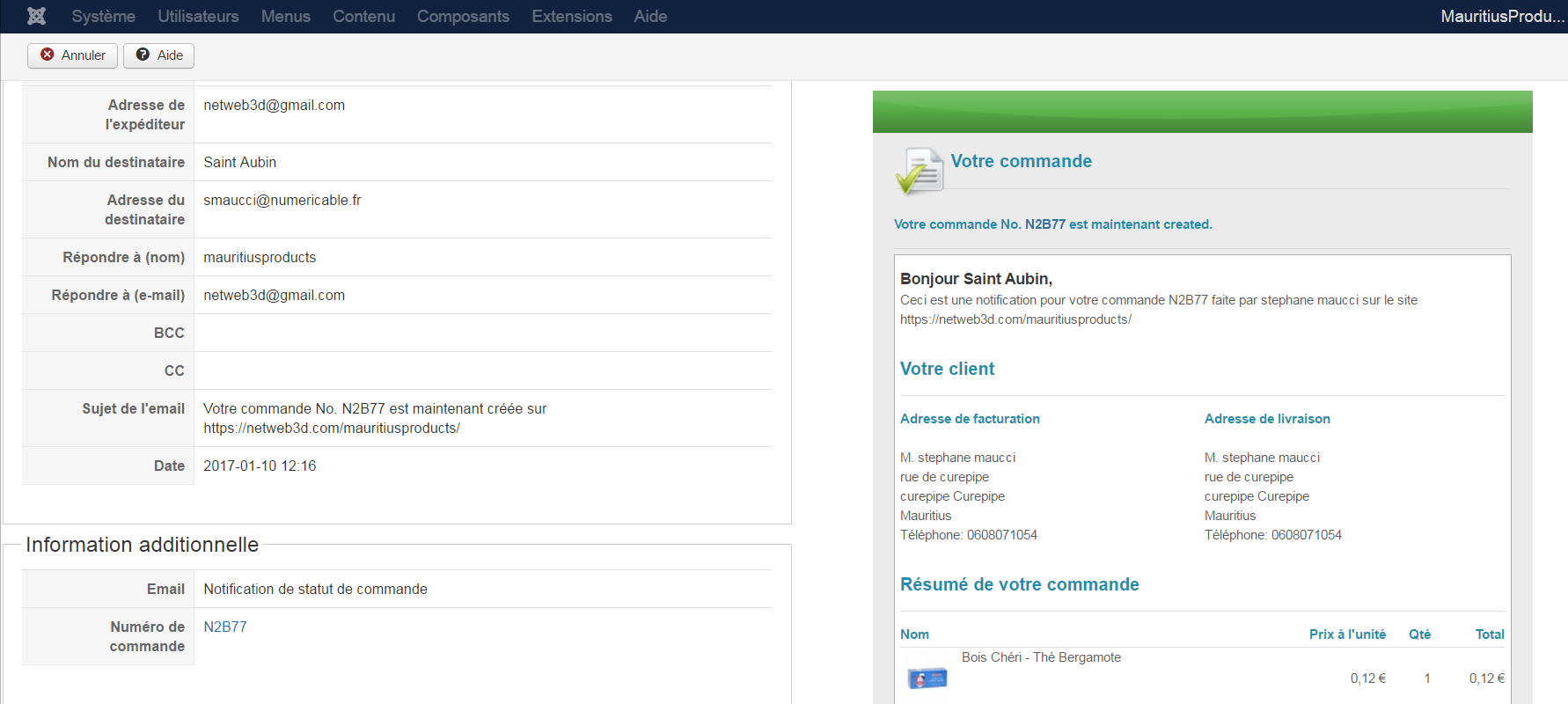Select the date 2017-01-10 12:16

[260, 466]
